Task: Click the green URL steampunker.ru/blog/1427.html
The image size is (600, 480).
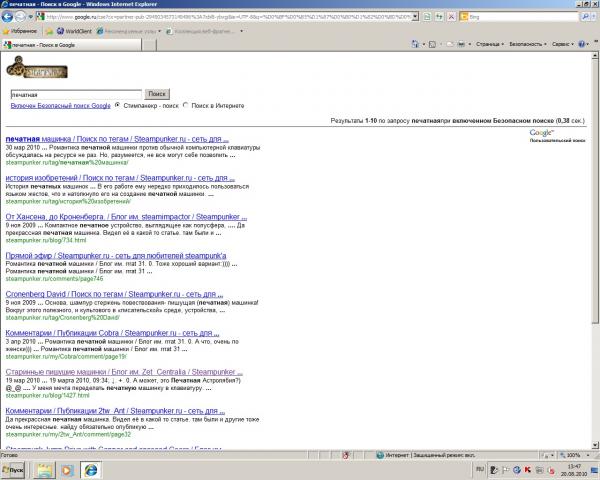Action: (47, 396)
